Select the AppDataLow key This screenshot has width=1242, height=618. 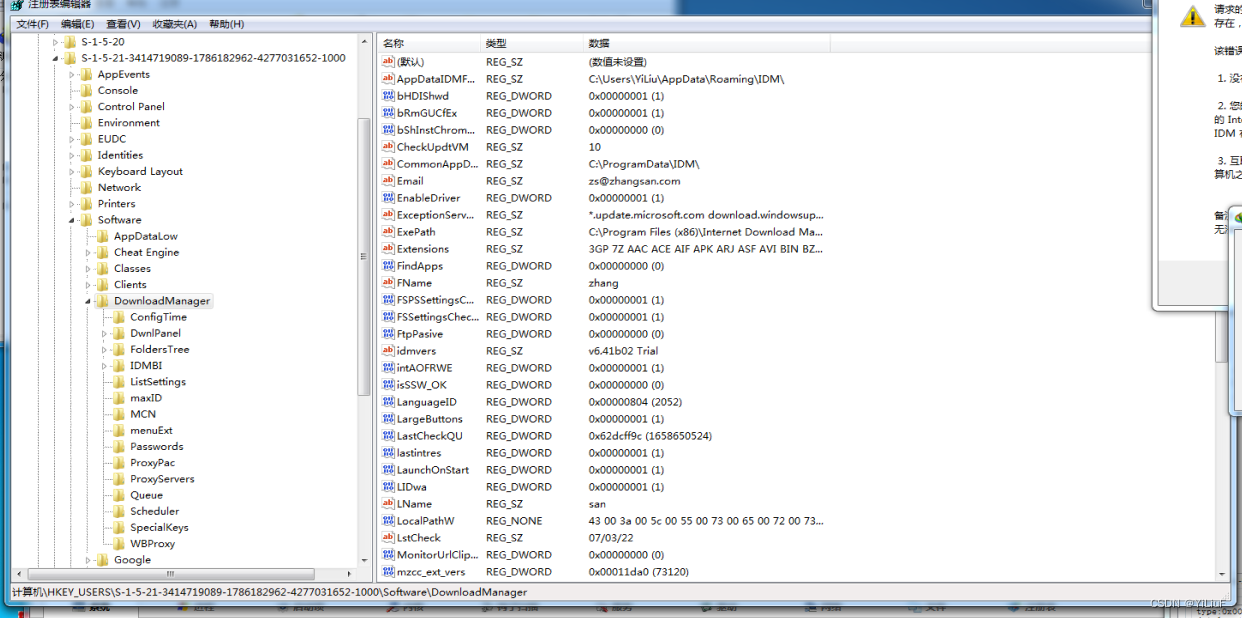[x=145, y=236]
